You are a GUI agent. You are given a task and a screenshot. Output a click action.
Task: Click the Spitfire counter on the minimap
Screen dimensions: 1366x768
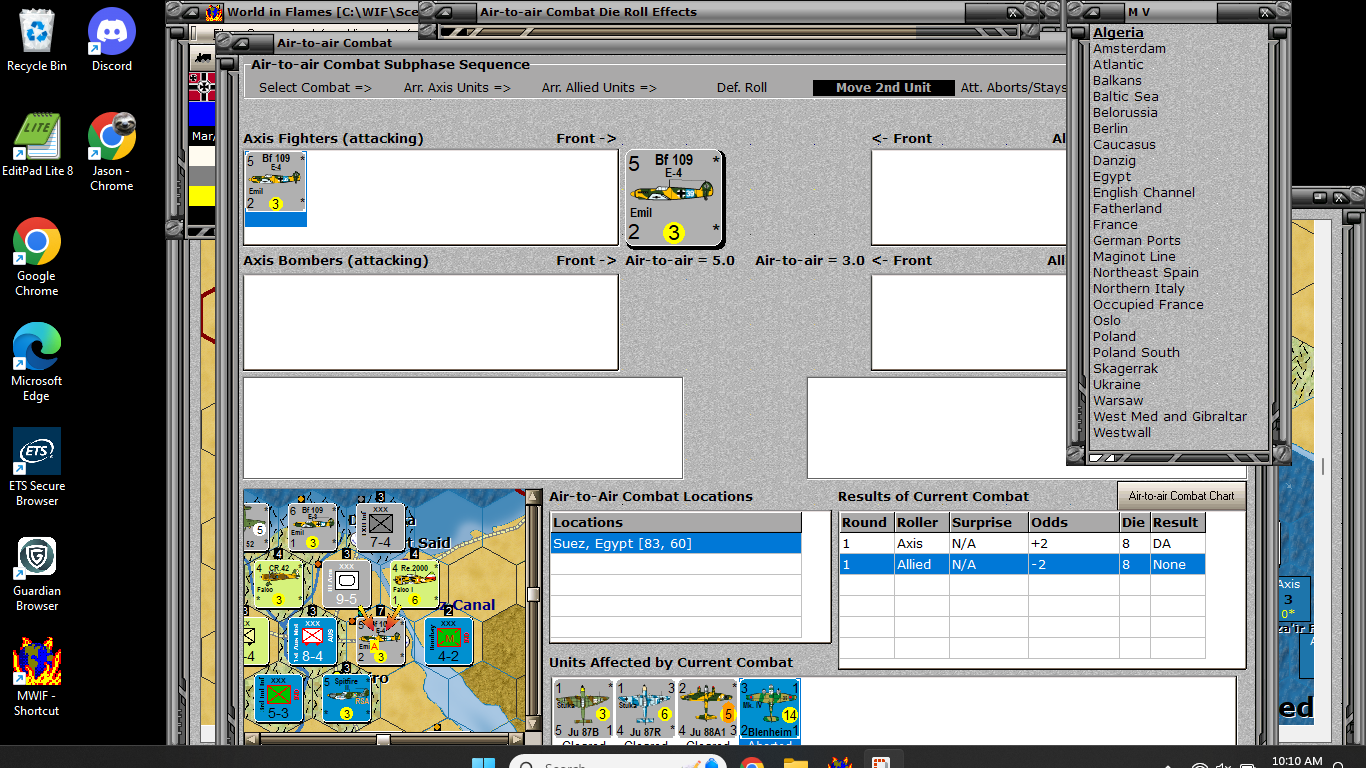347,698
